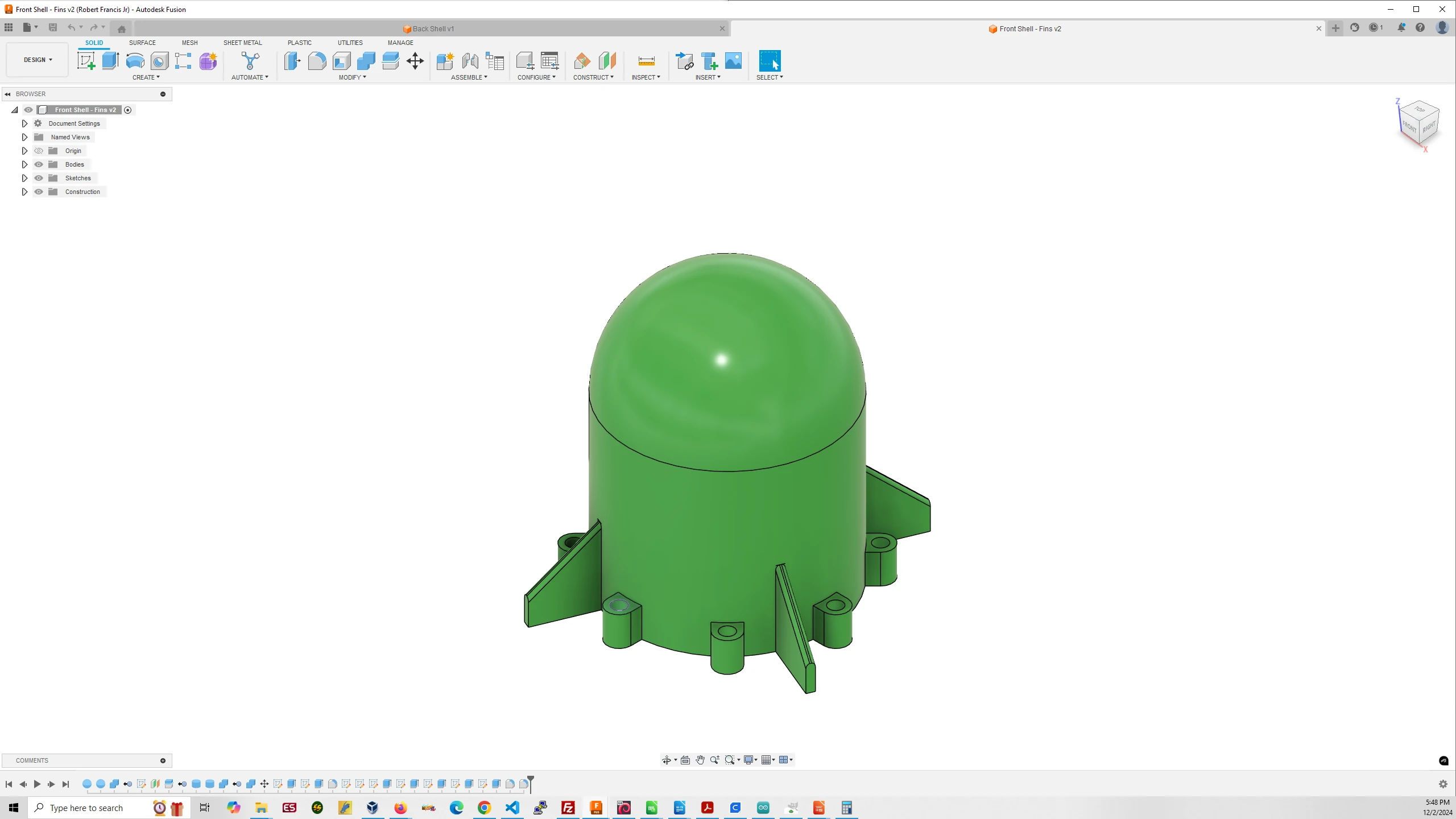Open Google Chrome from taskbar
The width and height of the screenshot is (1456, 819).
pyautogui.click(x=484, y=808)
